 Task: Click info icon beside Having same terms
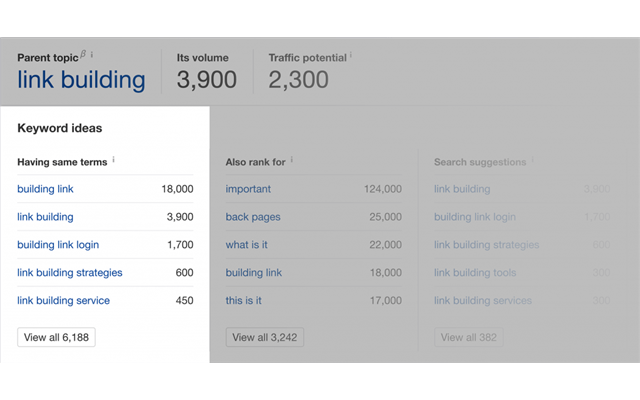(x=114, y=159)
